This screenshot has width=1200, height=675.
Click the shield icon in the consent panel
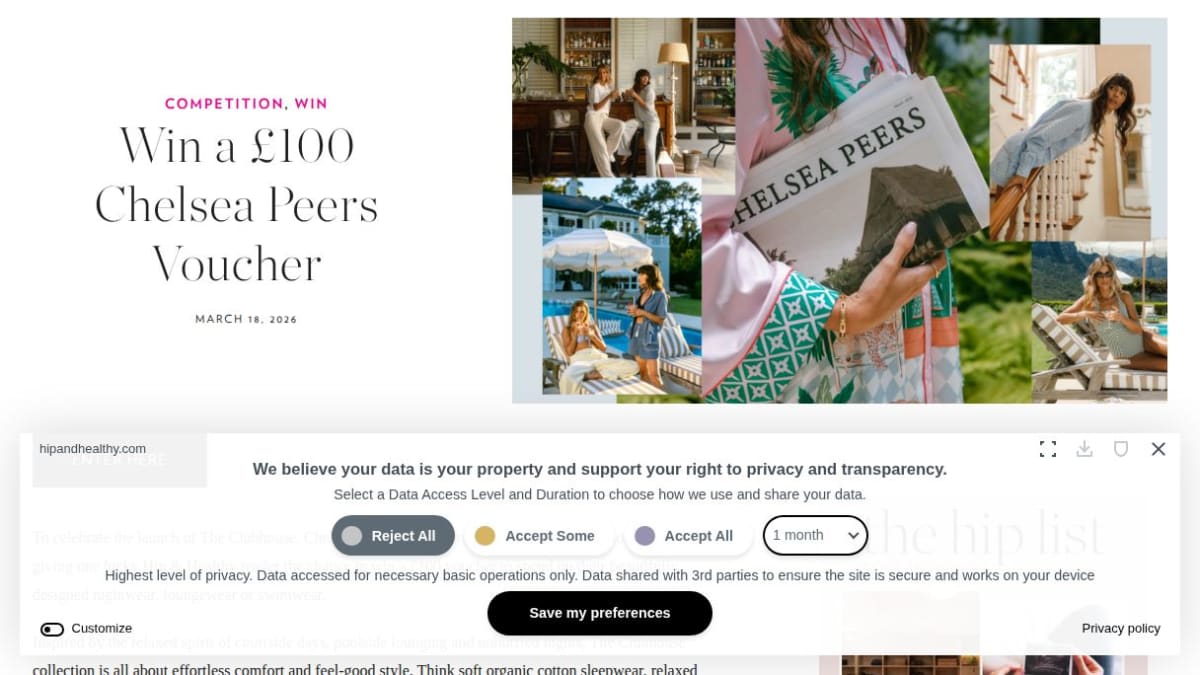[1121, 449]
